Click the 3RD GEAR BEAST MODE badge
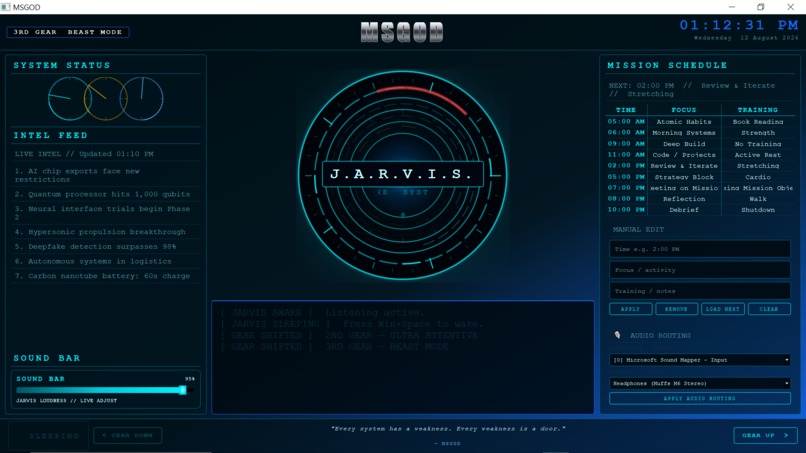The height and width of the screenshot is (453, 806). 68,32
